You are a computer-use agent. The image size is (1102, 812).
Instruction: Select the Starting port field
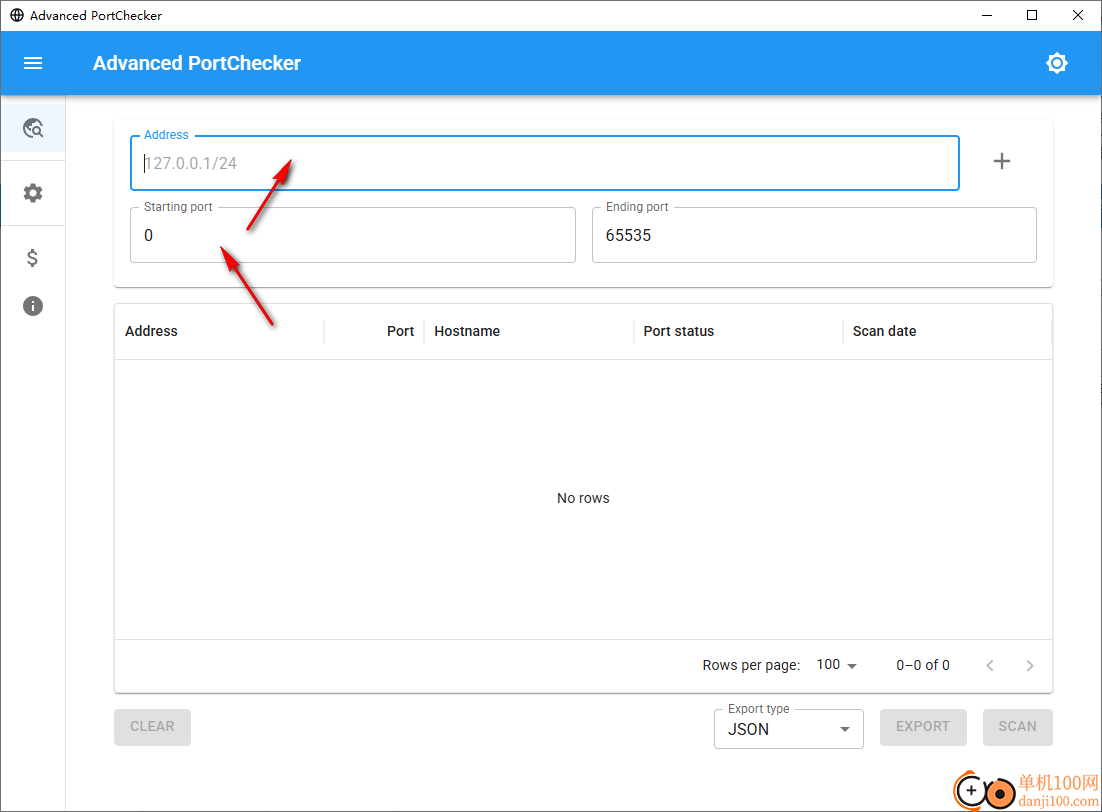pos(353,235)
